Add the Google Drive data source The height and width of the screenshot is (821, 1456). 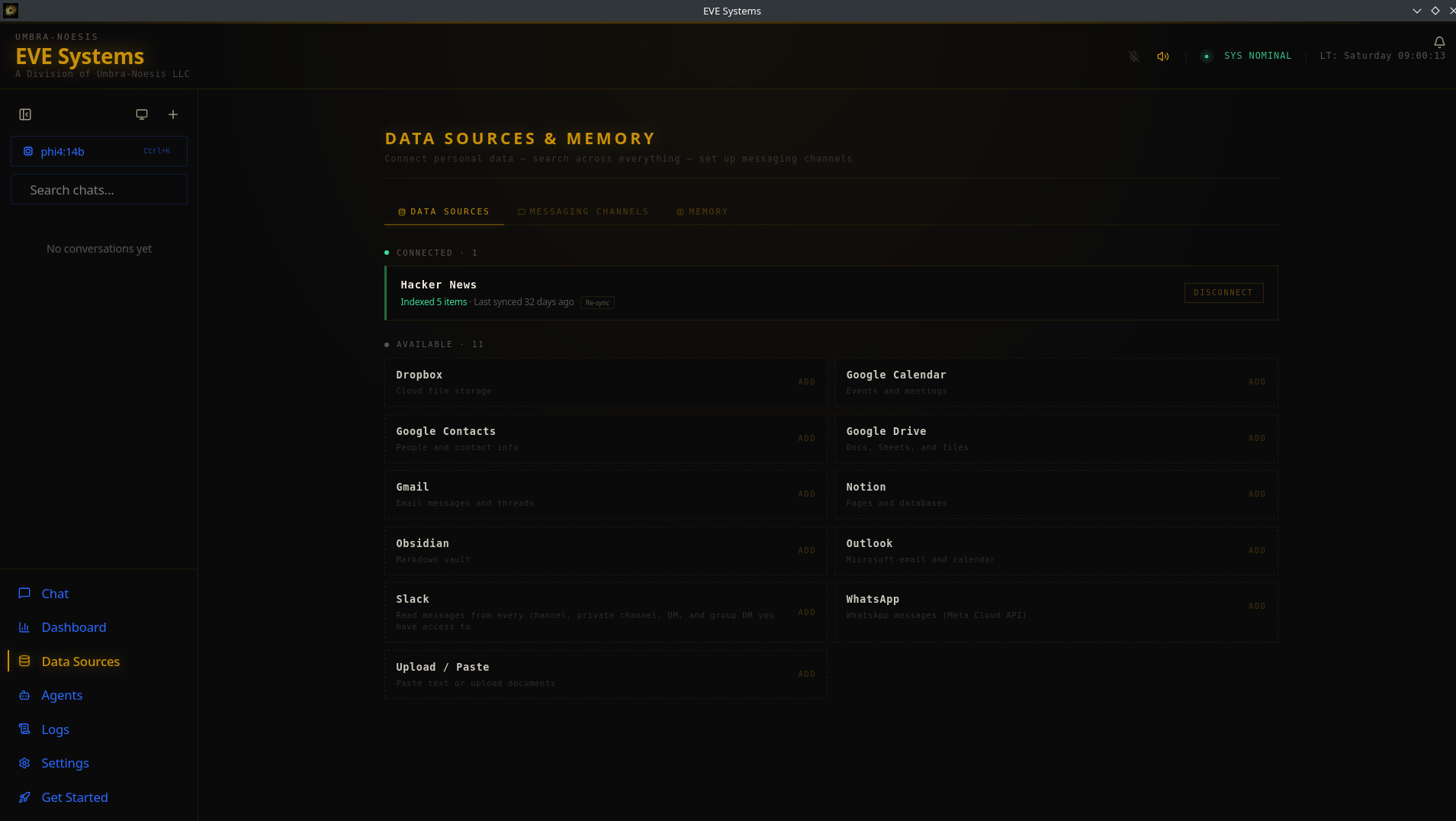pos(1257,438)
